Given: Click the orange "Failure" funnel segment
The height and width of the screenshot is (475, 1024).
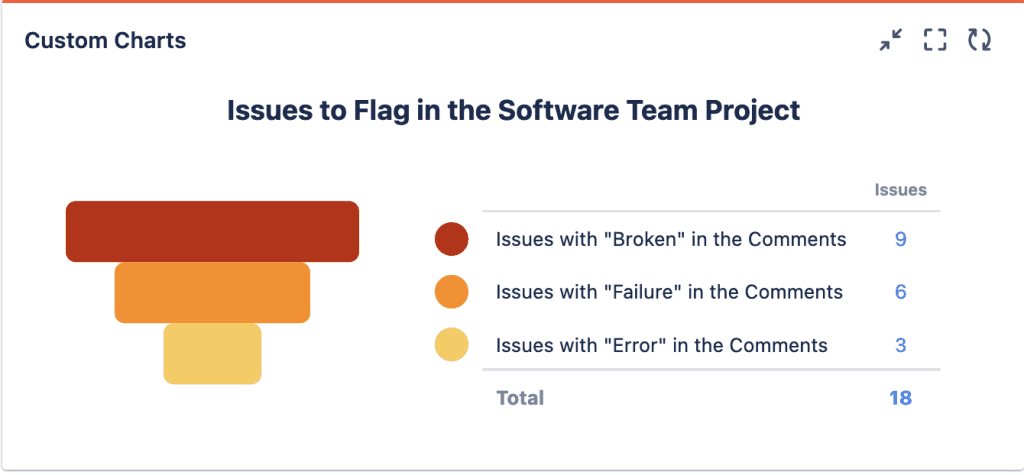Looking at the screenshot, I should coord(212,292).
